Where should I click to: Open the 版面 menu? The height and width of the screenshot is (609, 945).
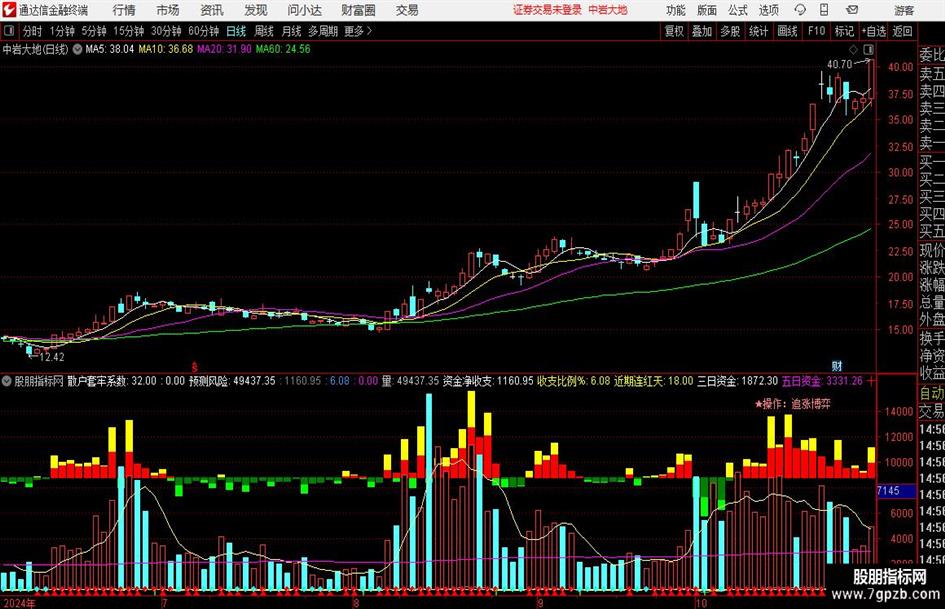707,10
